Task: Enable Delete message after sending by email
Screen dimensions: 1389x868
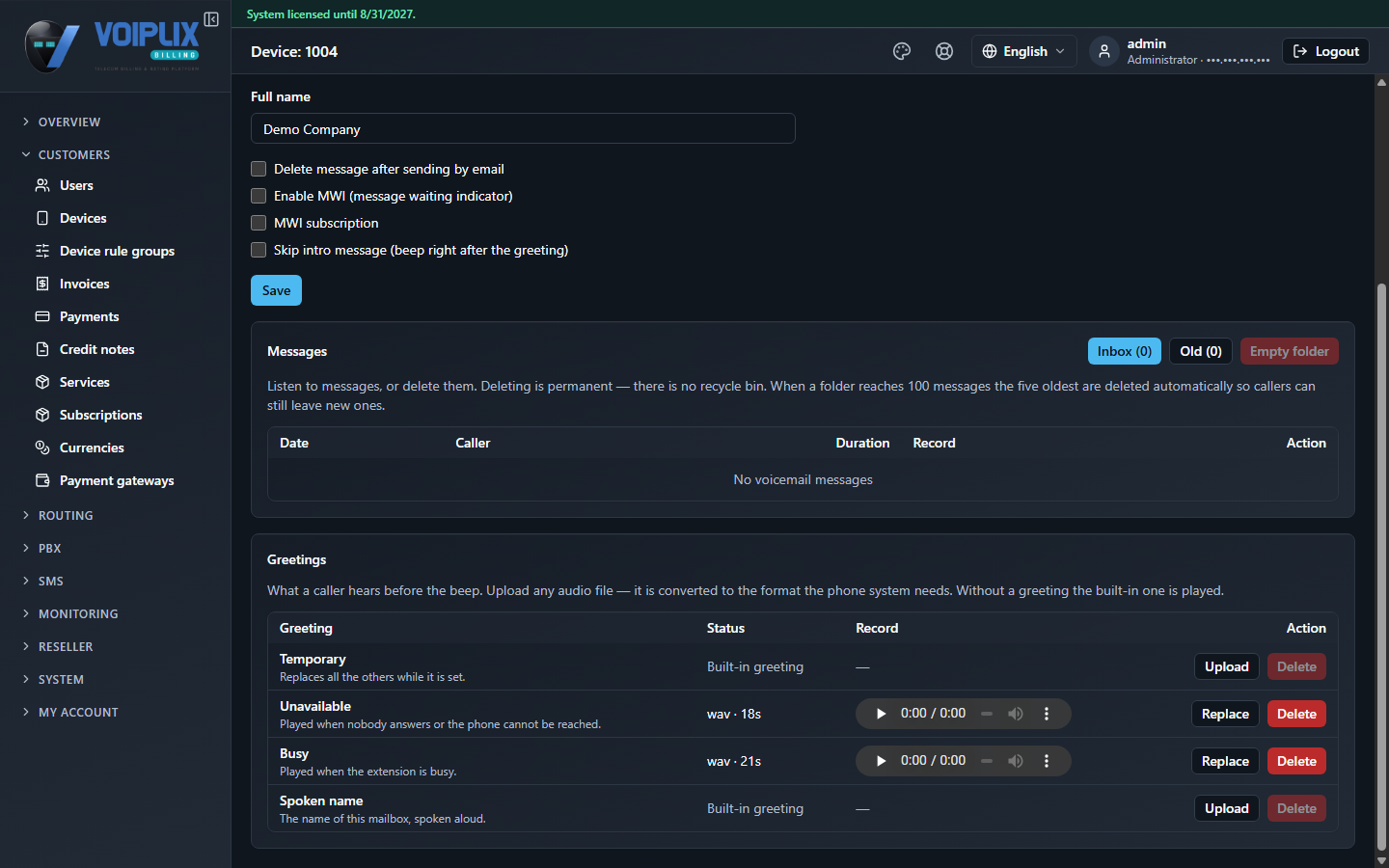Action: tap(259, 169)
